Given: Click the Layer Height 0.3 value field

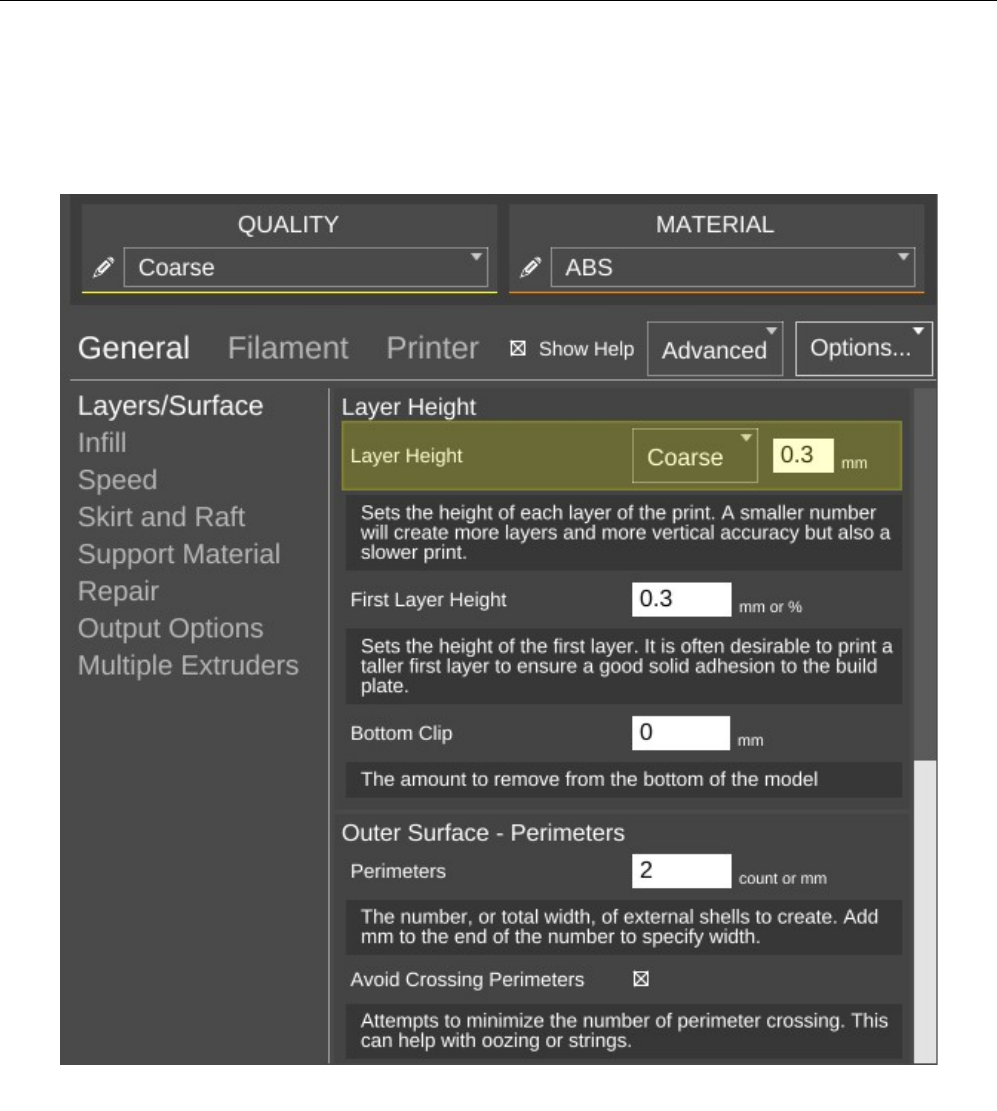Looking at the screenshot, I should click(803, 455).
